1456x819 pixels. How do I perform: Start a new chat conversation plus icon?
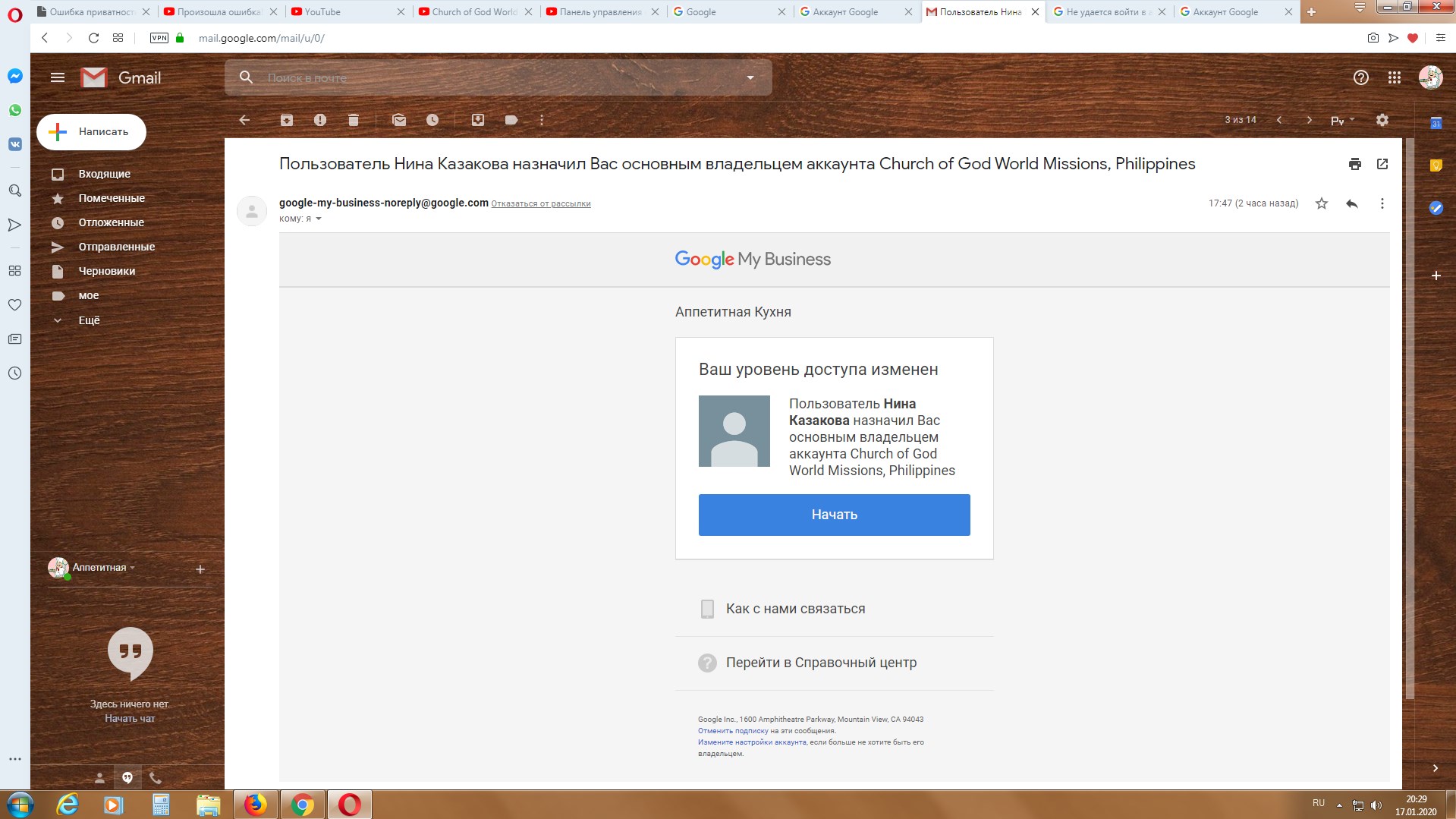tap(200, 569)
